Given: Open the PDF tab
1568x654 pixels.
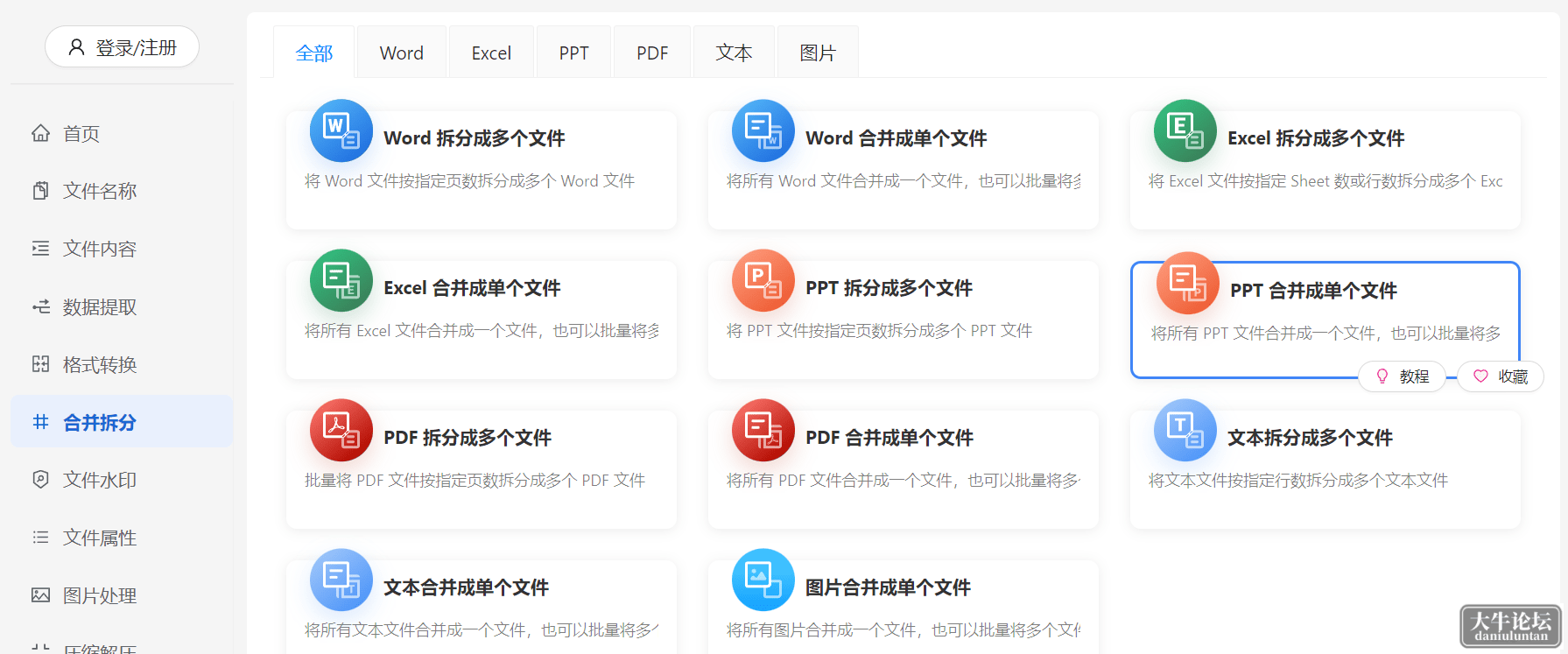Looking at the screenshot, I should 652,53.
